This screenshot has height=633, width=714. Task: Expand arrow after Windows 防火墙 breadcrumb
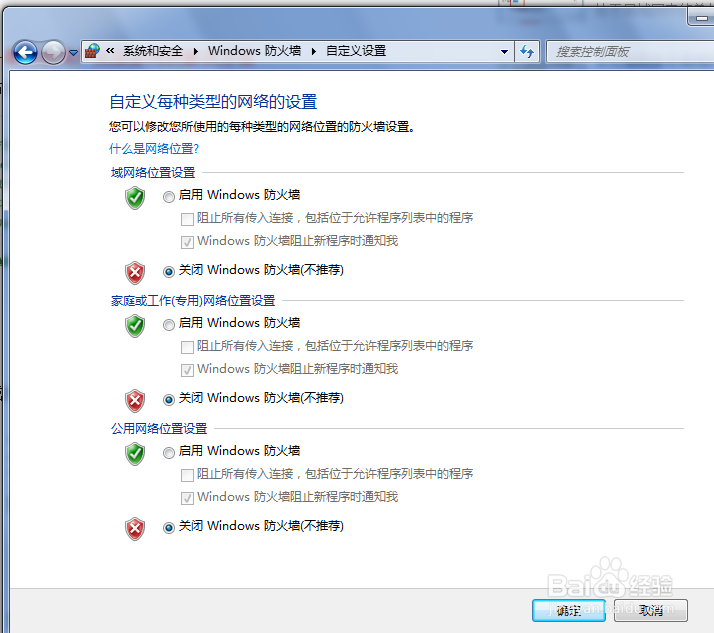click(314, 51)
